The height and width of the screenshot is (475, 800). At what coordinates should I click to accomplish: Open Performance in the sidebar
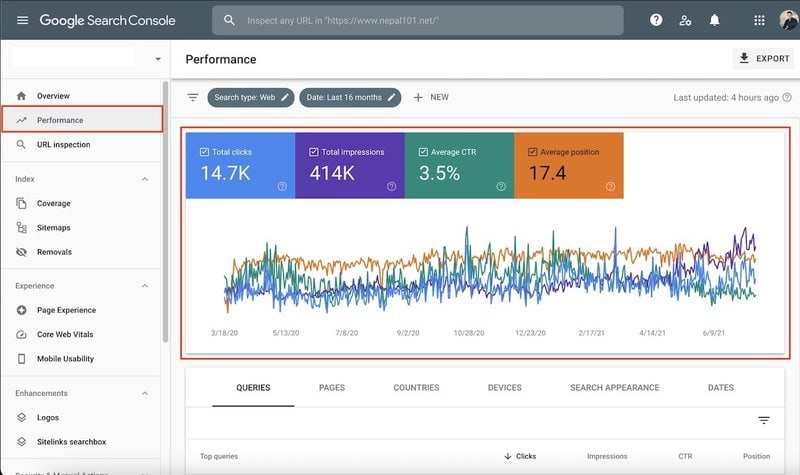pos(82,120)
